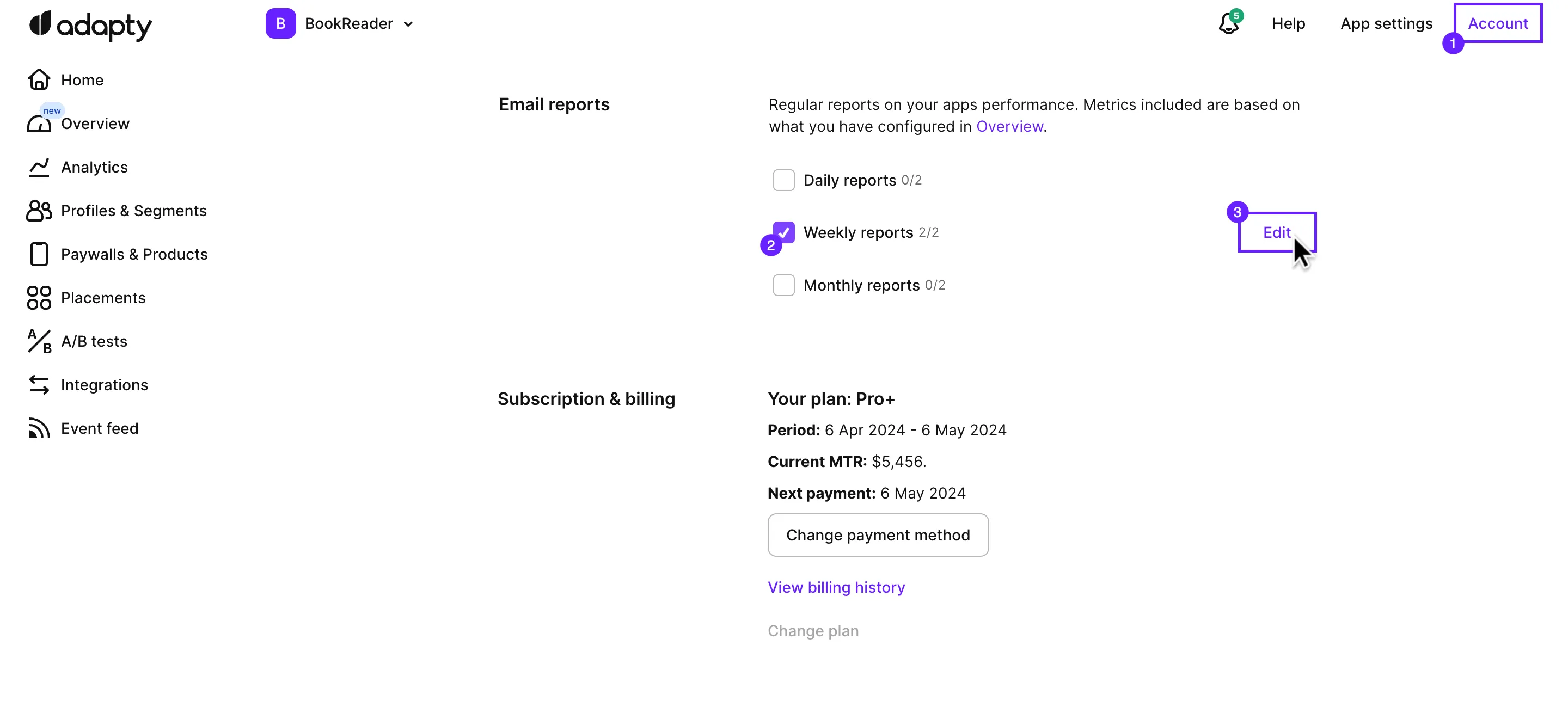This screenshot has width=1568, height=707.
Task: Select the A/B tests sidebar icon
Action: (x=39, y=341)
